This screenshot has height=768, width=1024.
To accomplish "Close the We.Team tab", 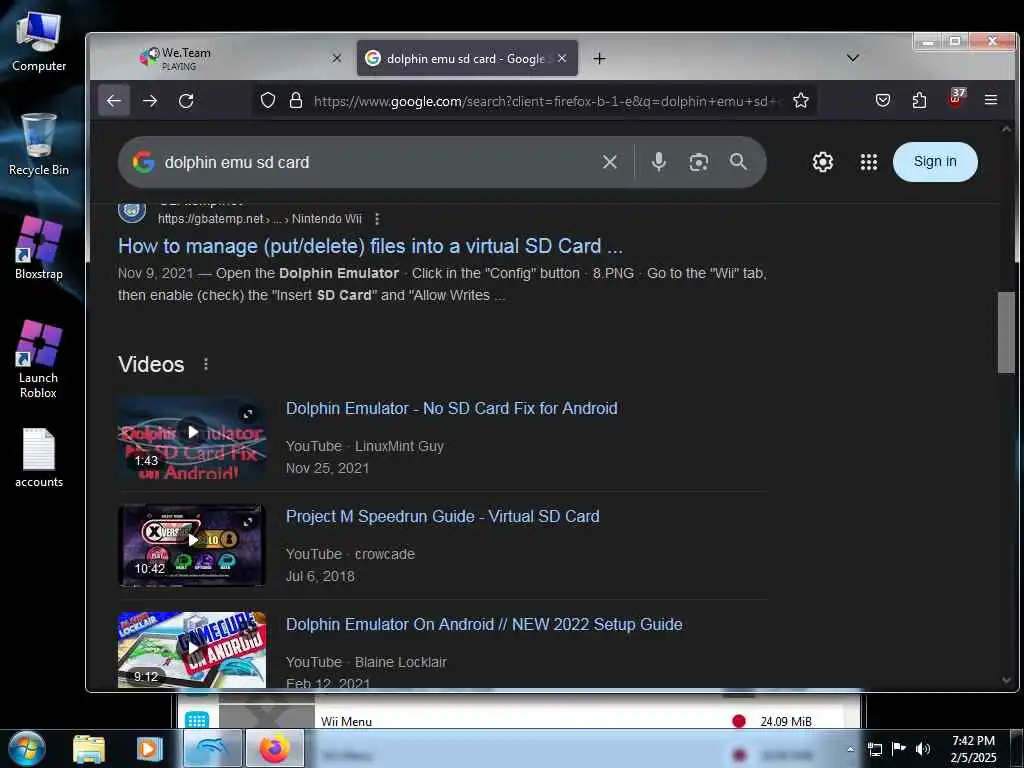I will coord(337,58).
